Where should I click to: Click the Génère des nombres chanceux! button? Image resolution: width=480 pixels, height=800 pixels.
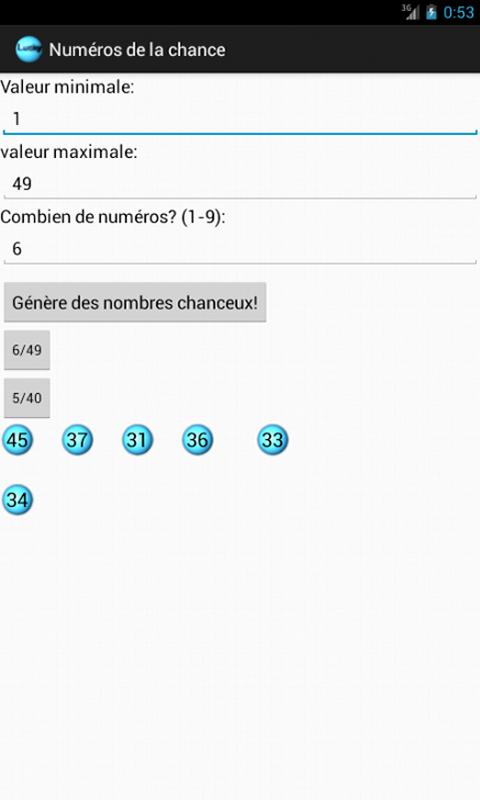pos(135,303)
